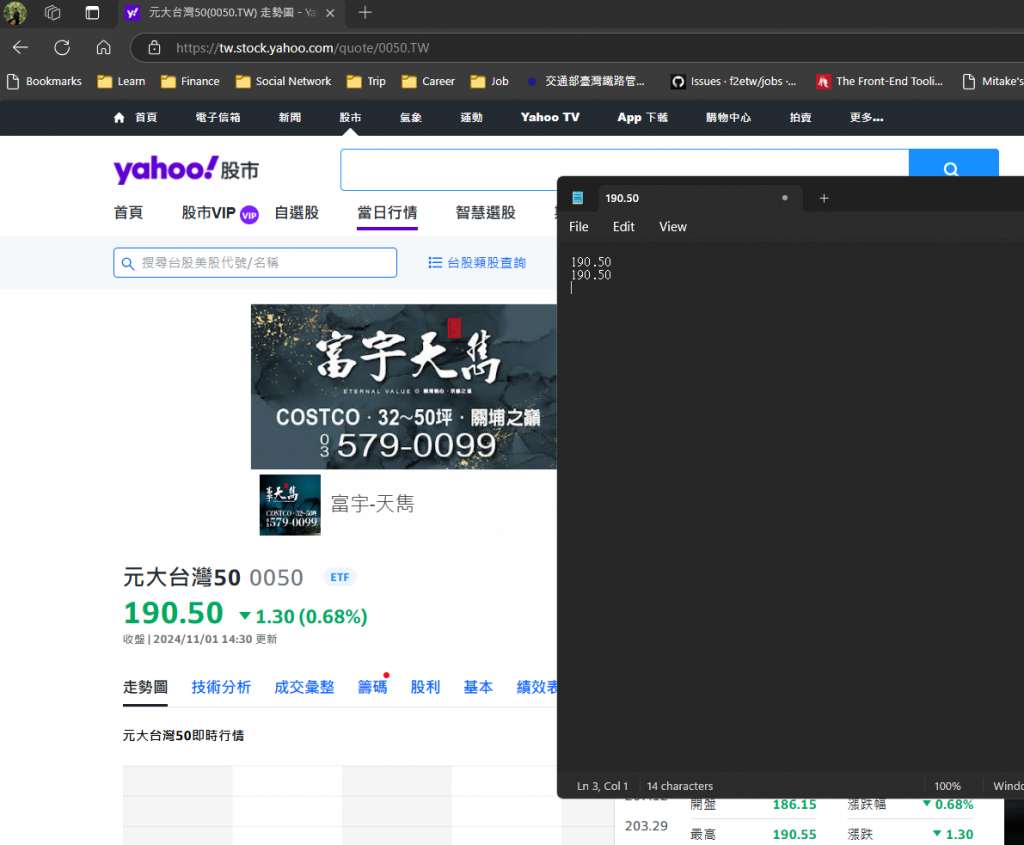
Task: Switch to the 籌碼 tab
Action: (x=372, y=687)
